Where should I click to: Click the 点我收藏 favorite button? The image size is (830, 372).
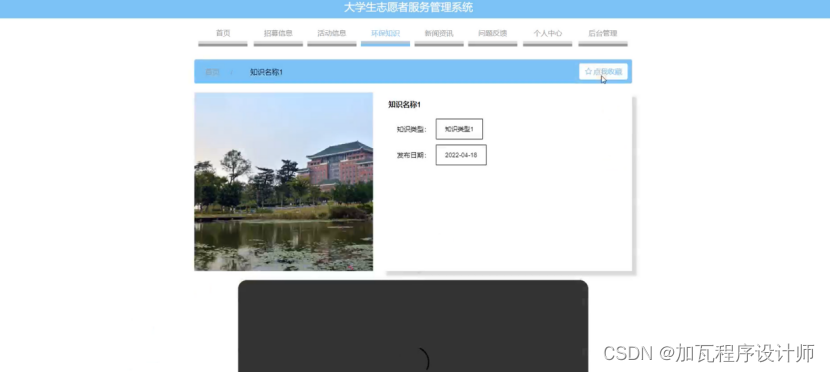[x=603, y=71]
